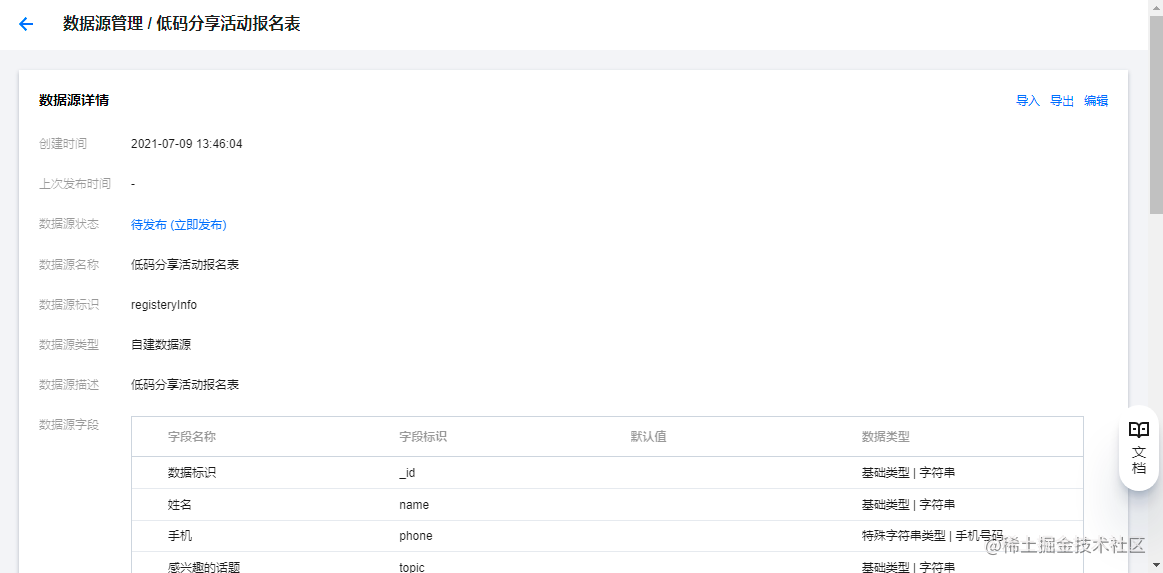Click the 数据源描述 label
The height and width of the screenshot is (573, 1163).
tap(68, 384)
